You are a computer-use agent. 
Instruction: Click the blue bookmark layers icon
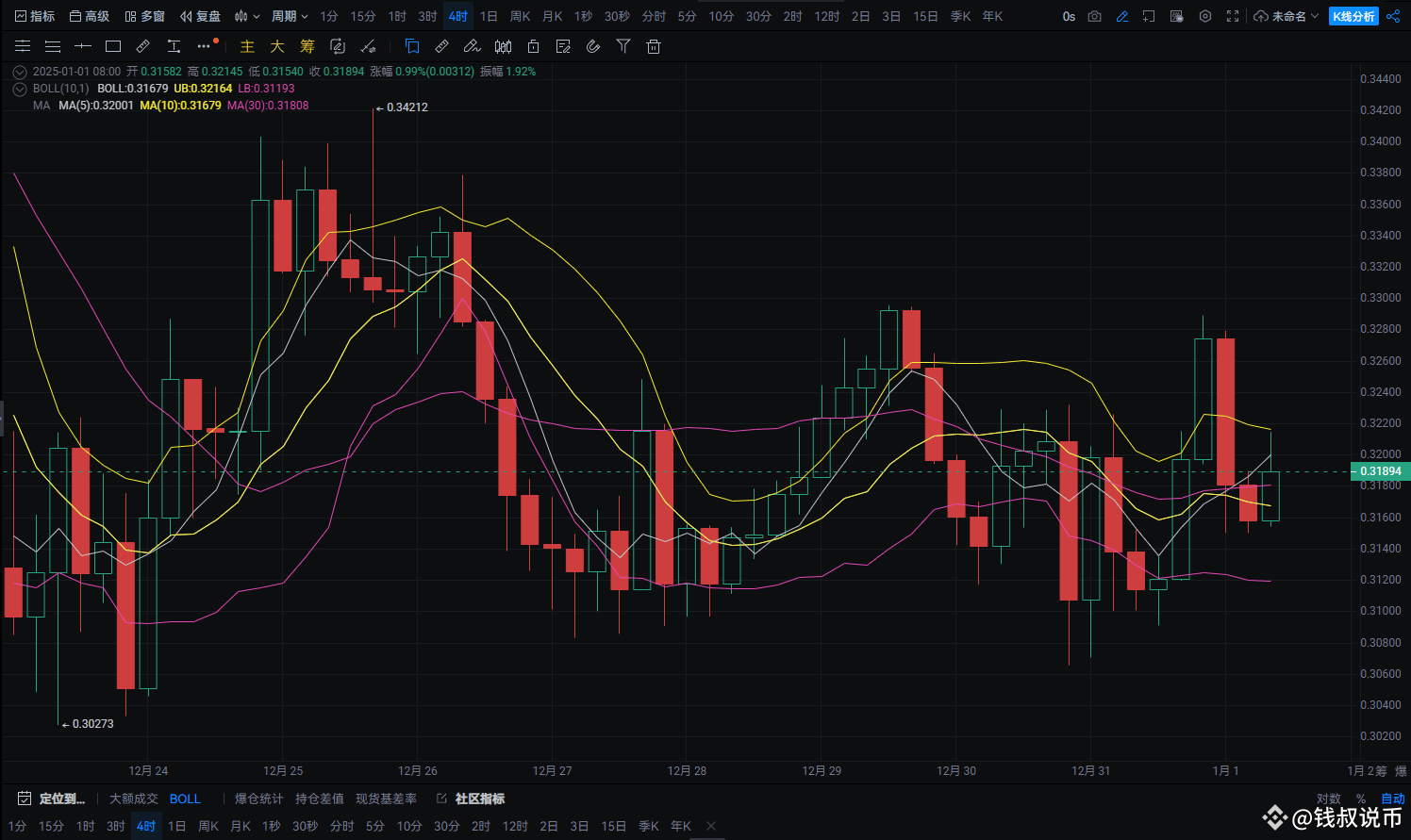(412, 46)
